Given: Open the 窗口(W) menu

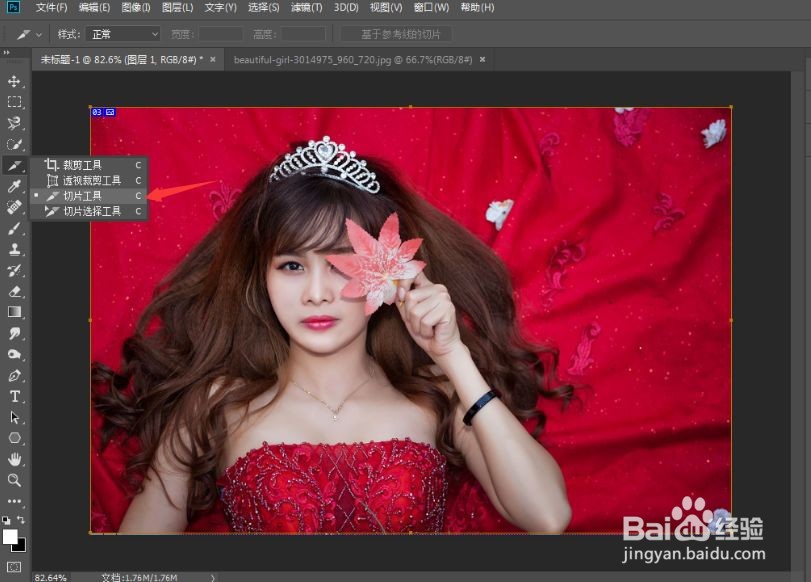Looking at the screenshot, I should 431,7.
